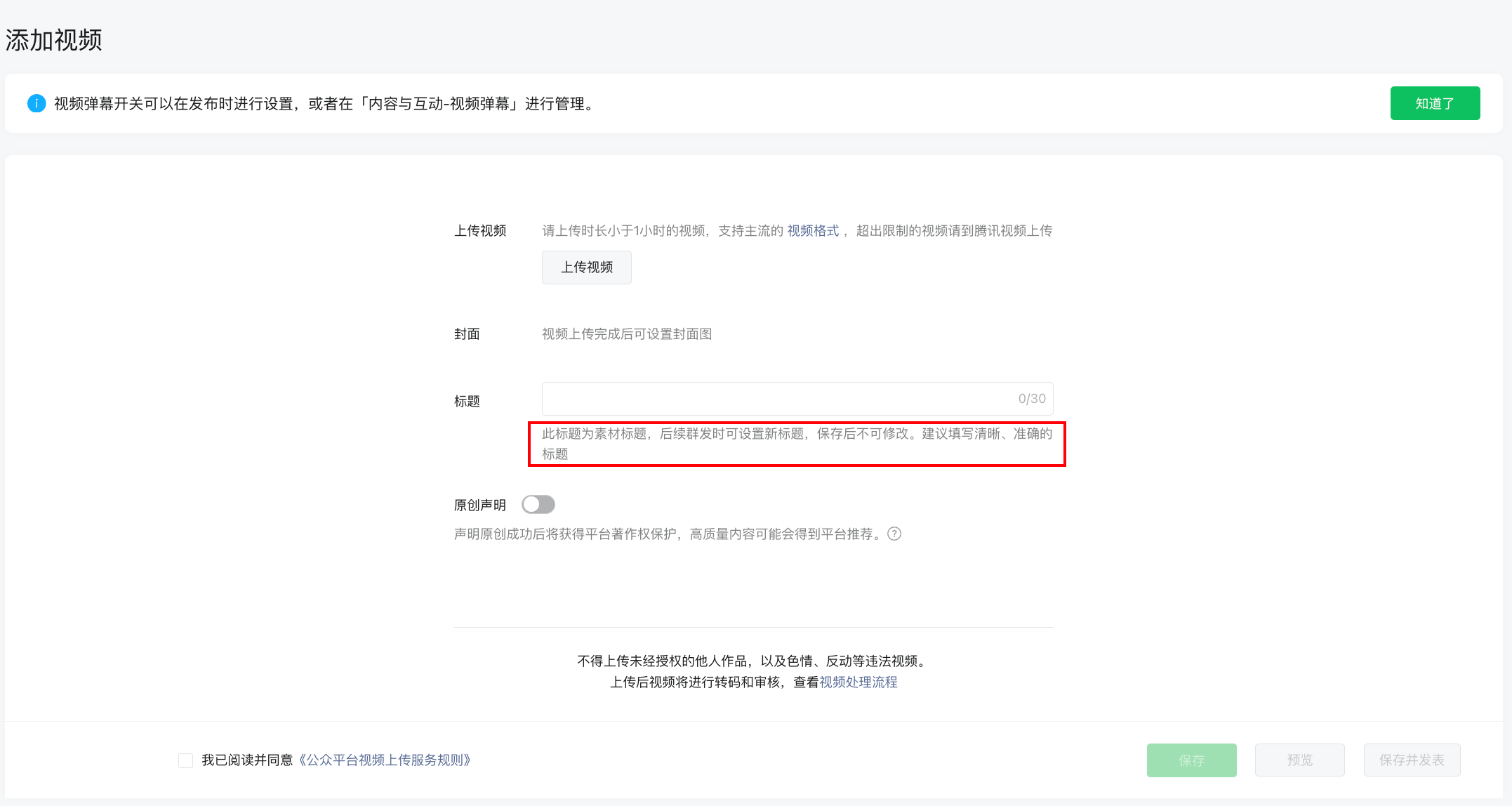This screenshot has width=1512, height=806.
Task: Check the service rules agreement checkbox
Action: pyautogui.click(x=186, y=760)
